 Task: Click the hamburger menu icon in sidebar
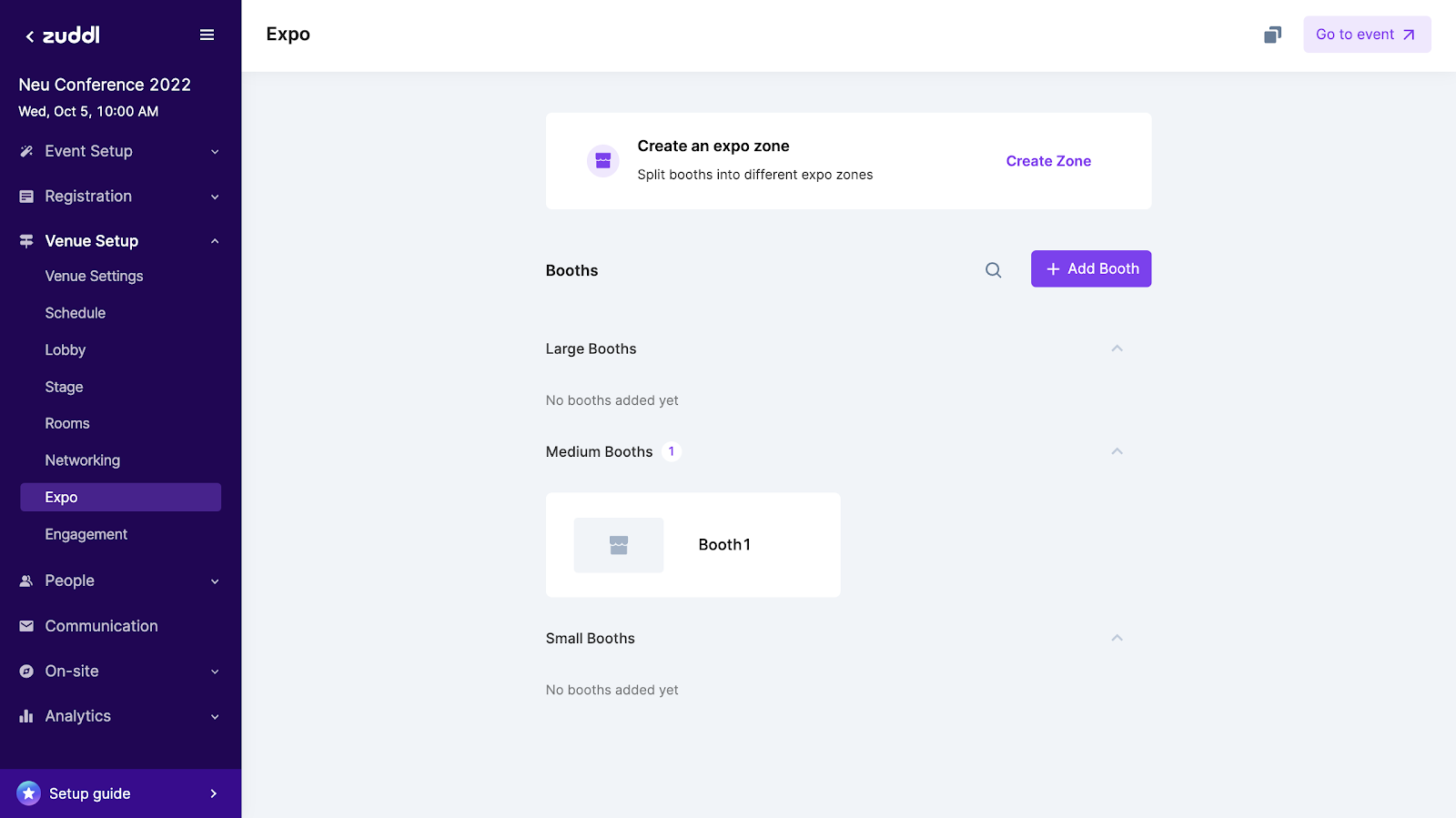[207, 35]
